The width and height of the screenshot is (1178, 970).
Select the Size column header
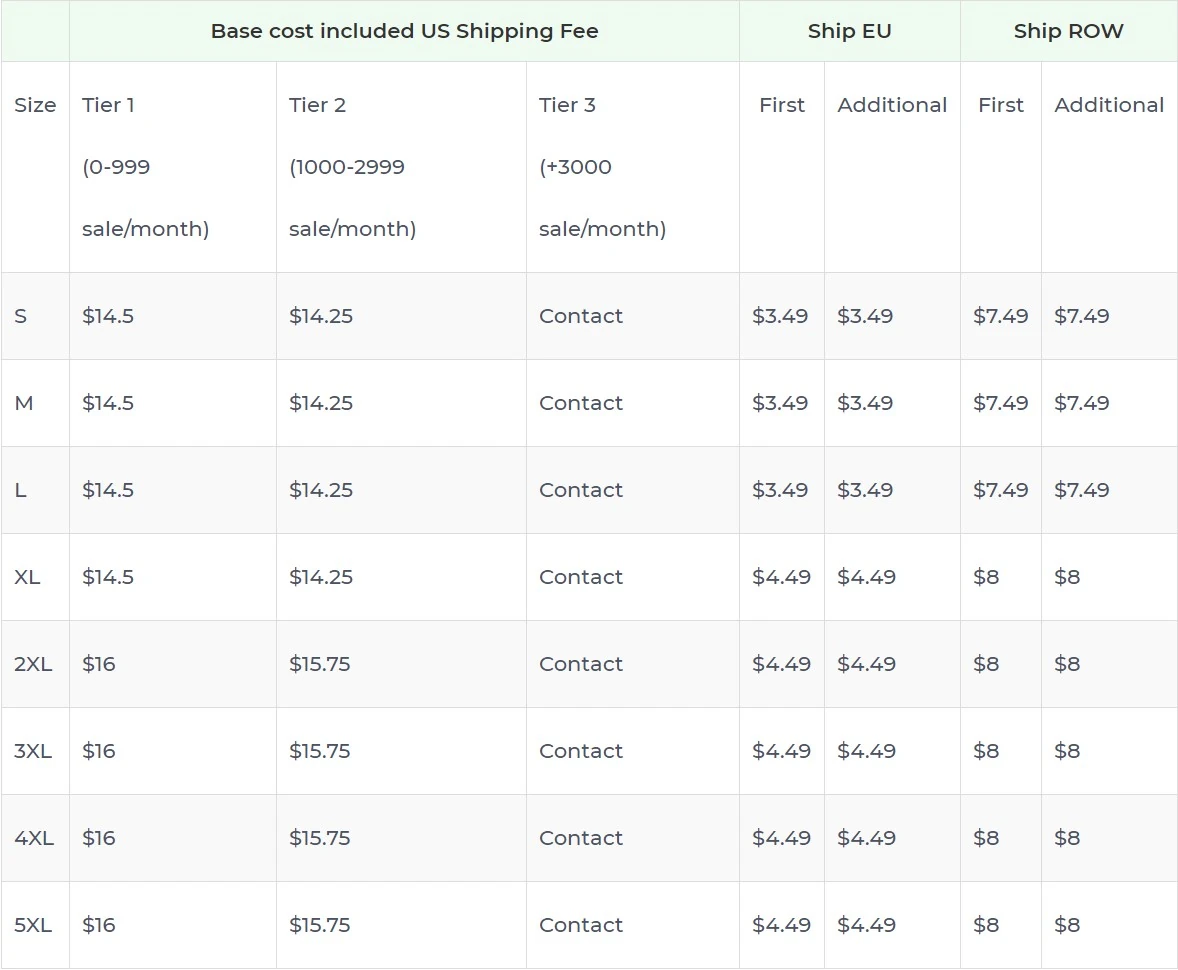[35, 105]
